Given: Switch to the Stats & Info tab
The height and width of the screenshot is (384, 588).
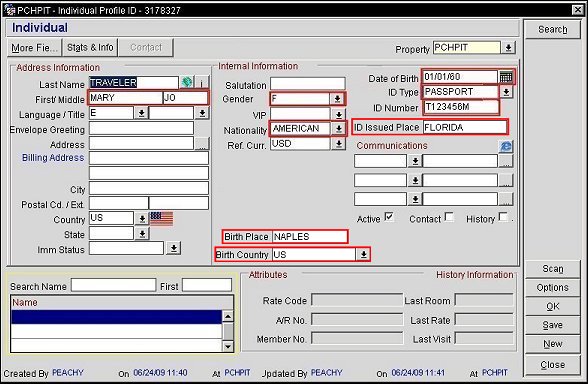Looking at the screenshot, I should [x=90, y=48].
